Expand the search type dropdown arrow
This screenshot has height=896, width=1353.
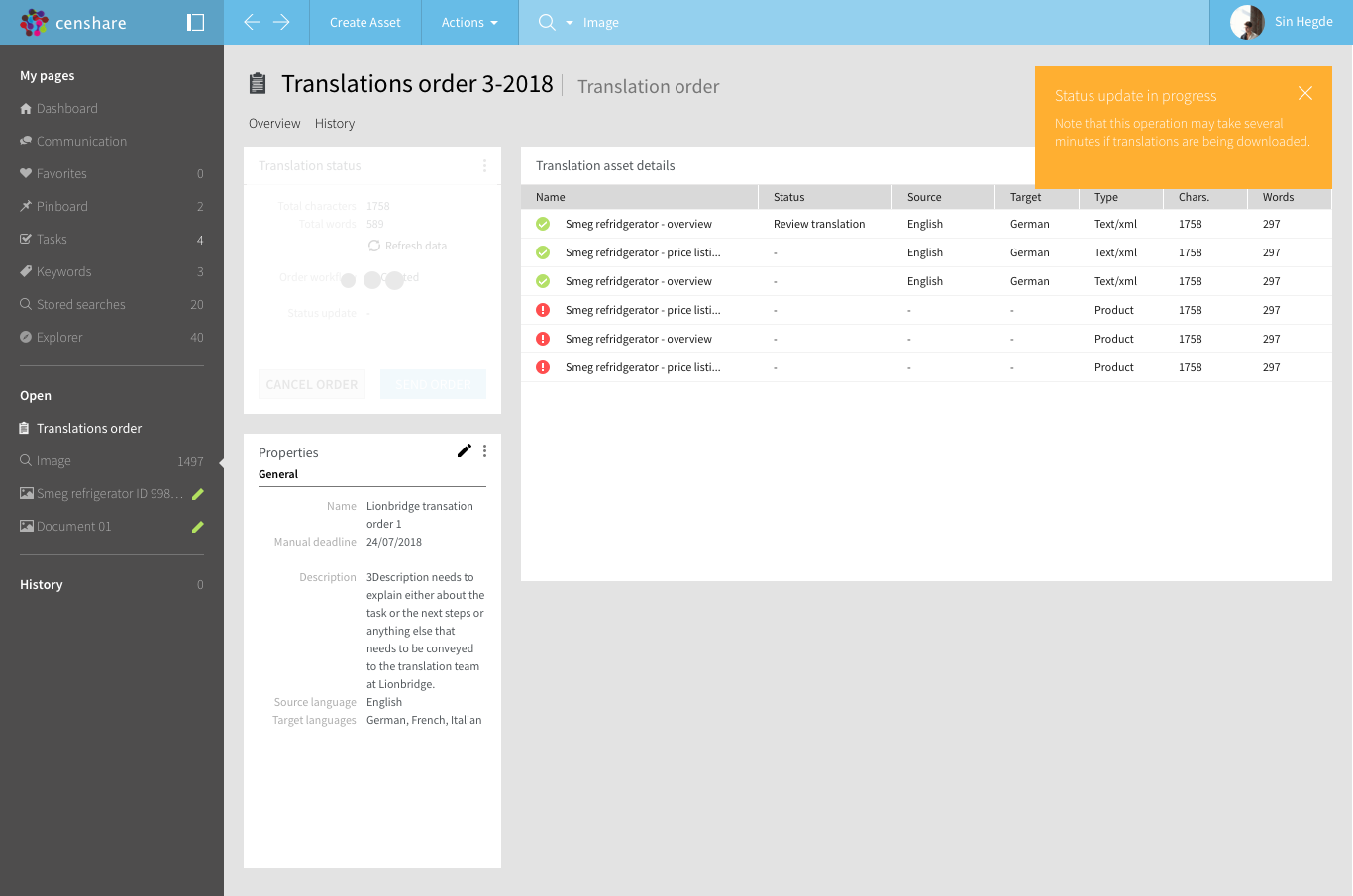570,23
